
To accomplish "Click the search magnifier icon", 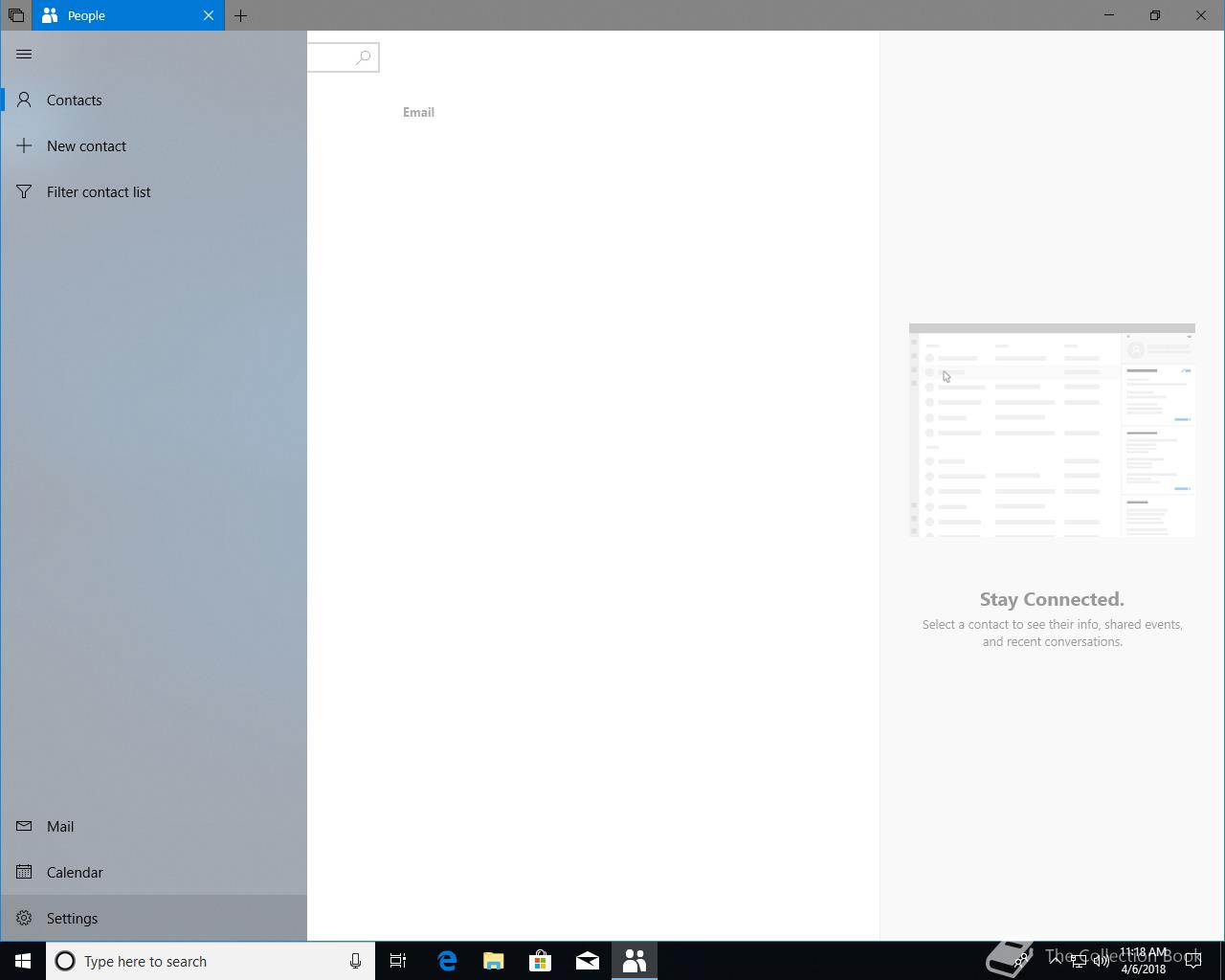I will click(x=364, y=57).
